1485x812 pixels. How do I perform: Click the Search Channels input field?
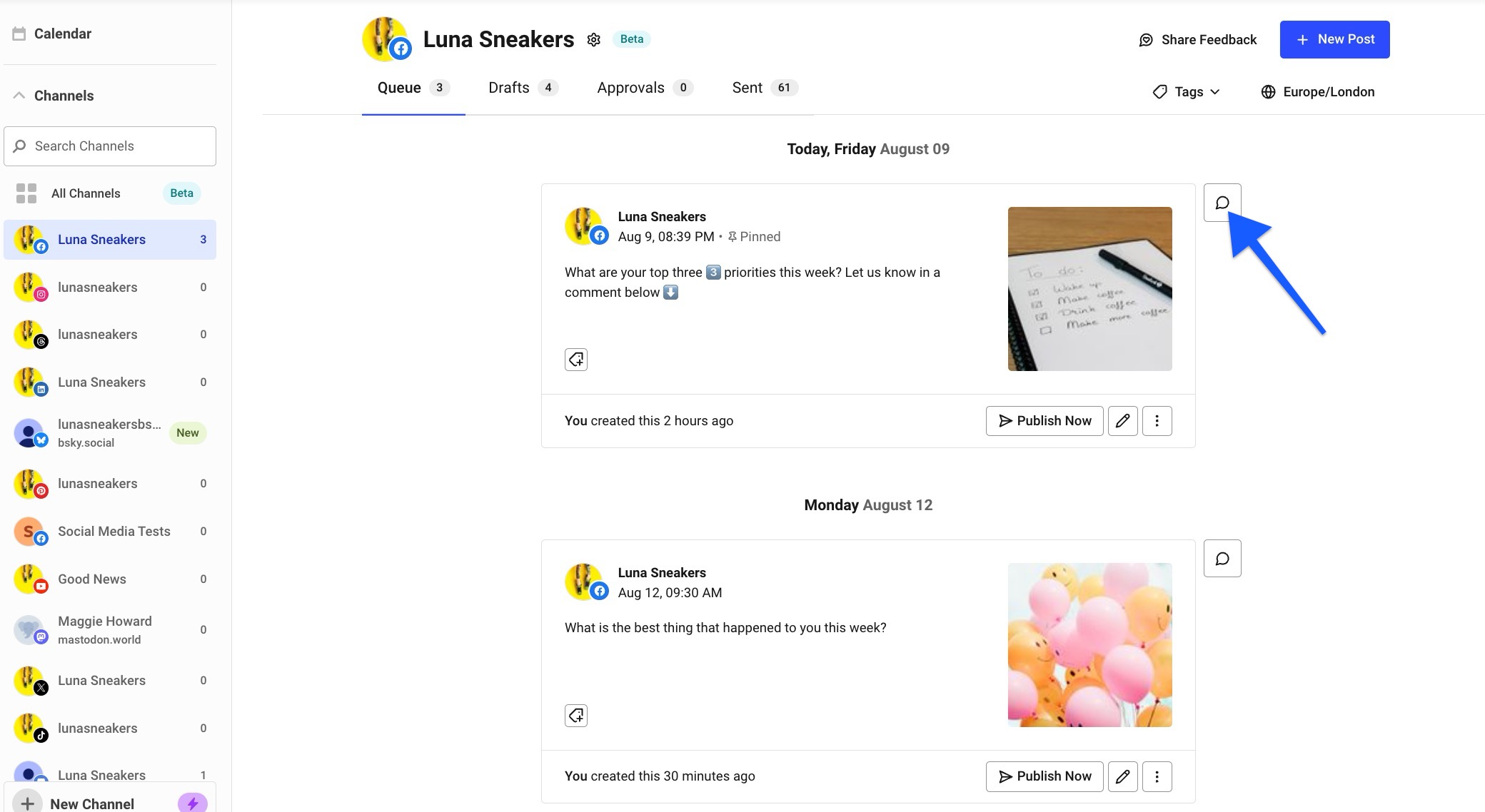109,146
